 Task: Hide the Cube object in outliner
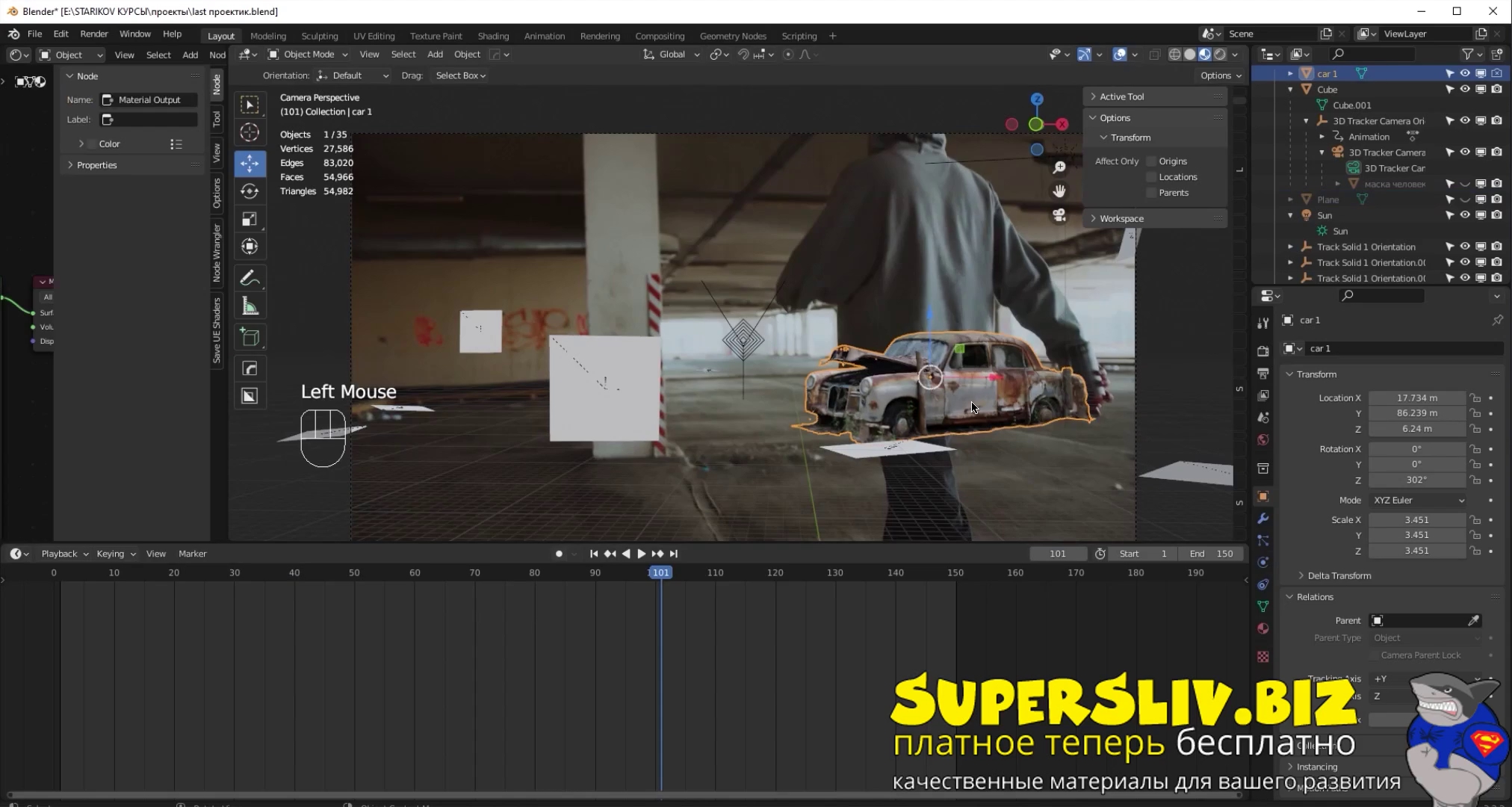[1465, 89]
